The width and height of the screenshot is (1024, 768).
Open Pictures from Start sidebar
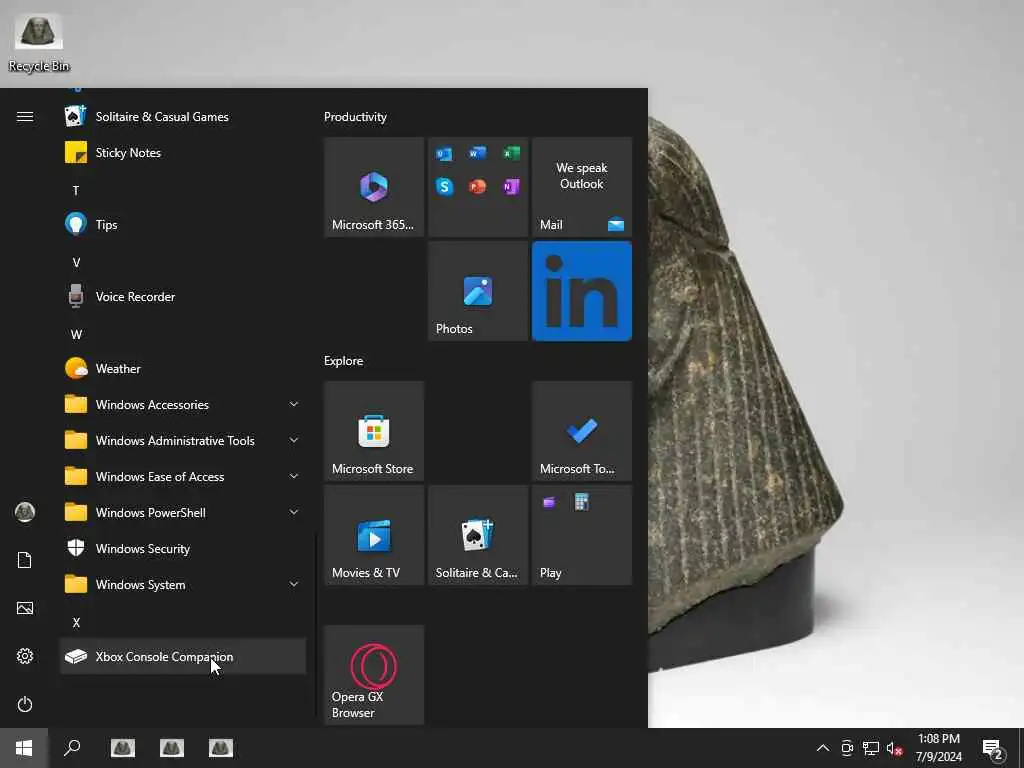coord(25,608)
